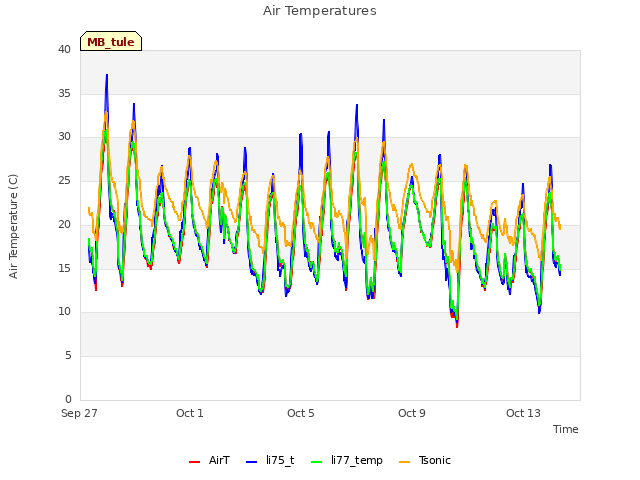The image size is (640, 480).
Task: Click the red AirT legend swatch
Action: [x=195, y=462]
